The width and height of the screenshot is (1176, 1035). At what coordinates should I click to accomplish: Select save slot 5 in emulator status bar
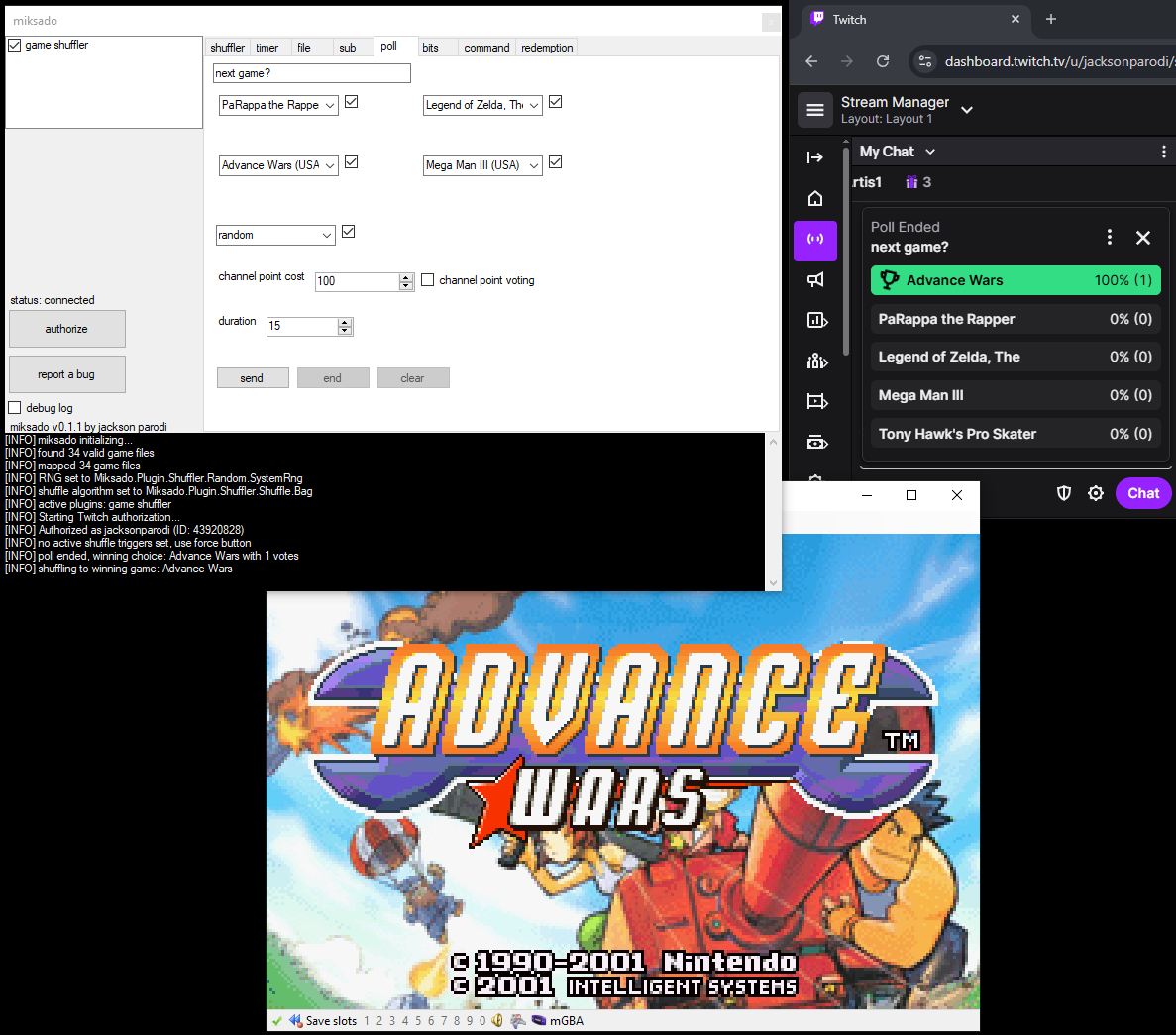(x=418, y=1021)
